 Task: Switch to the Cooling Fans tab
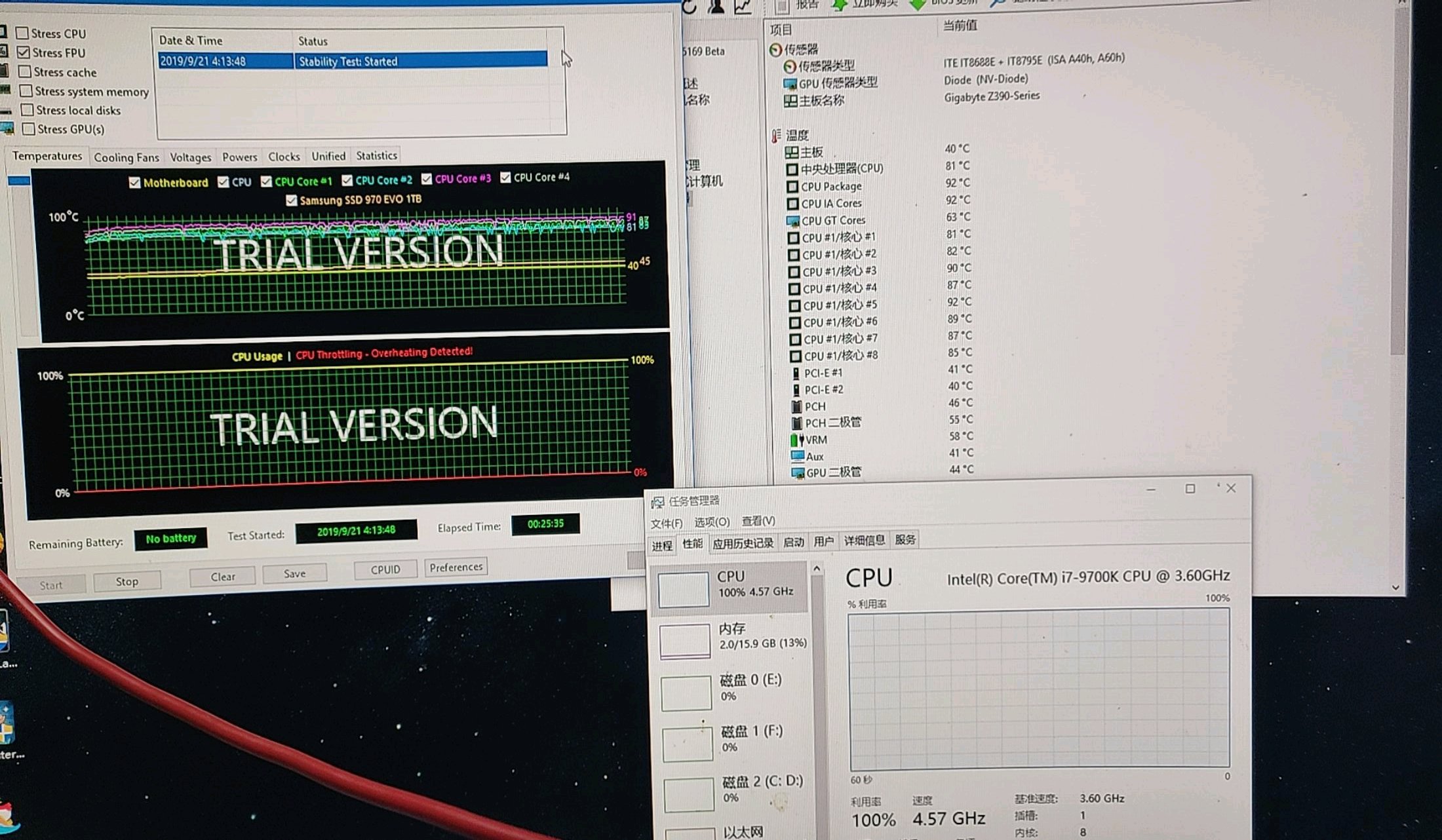tap(126, 157)
